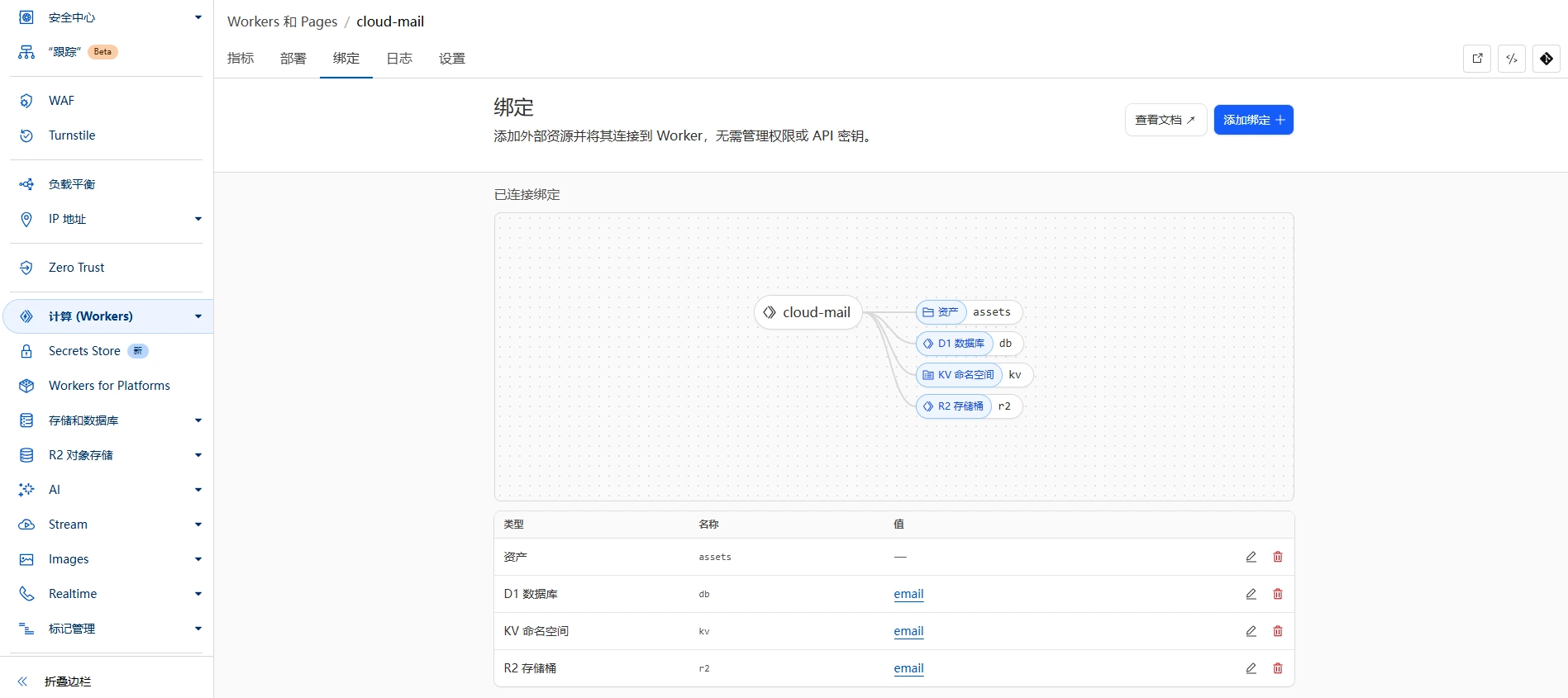The width and height of the screenshot is (1568, 698).
Task: Open the 查看文档 documentation button
Action: click(x=1165, y=120)
